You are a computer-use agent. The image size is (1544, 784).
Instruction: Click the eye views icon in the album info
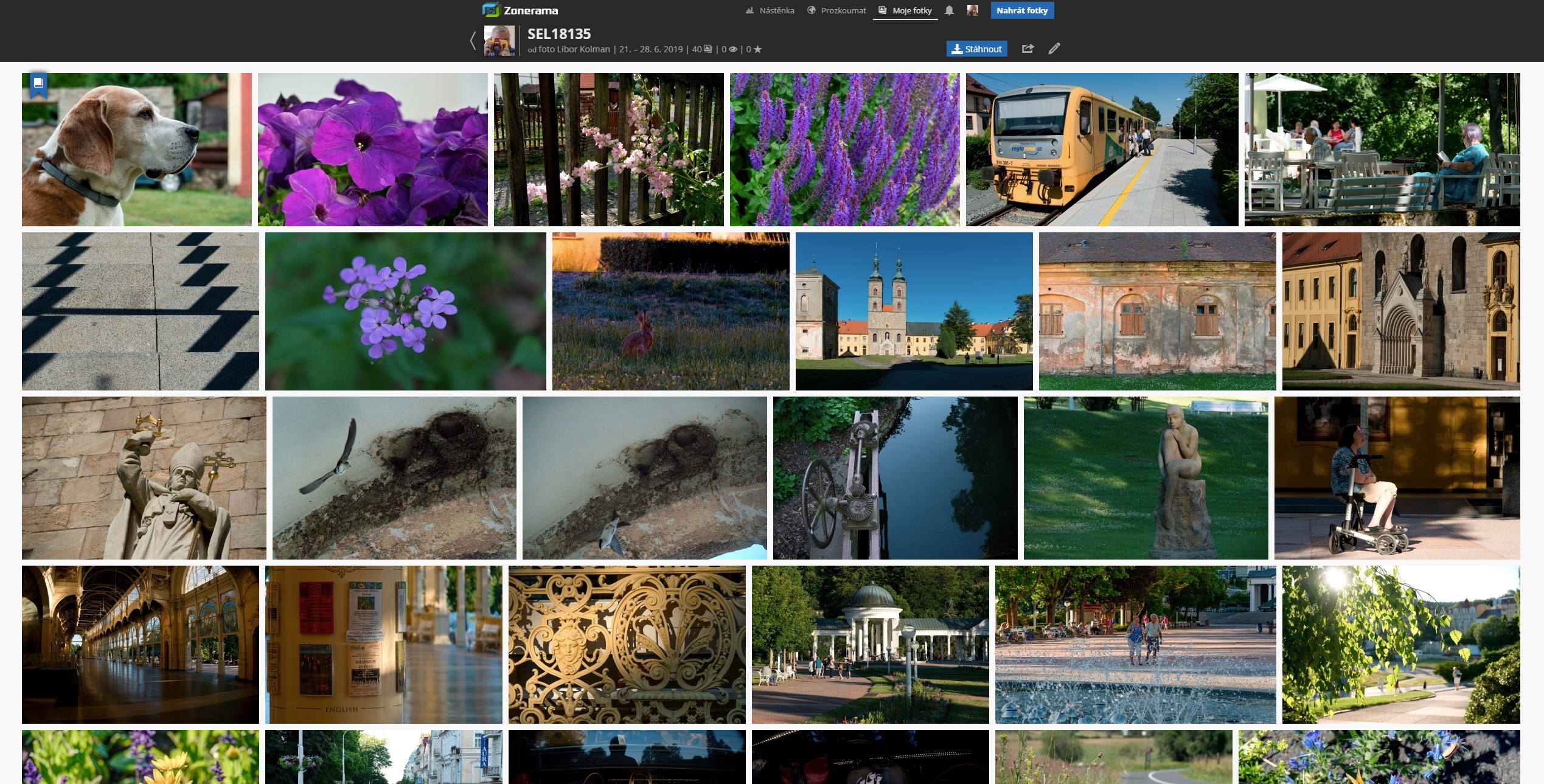pyautogui.click(x=733, y=49)
